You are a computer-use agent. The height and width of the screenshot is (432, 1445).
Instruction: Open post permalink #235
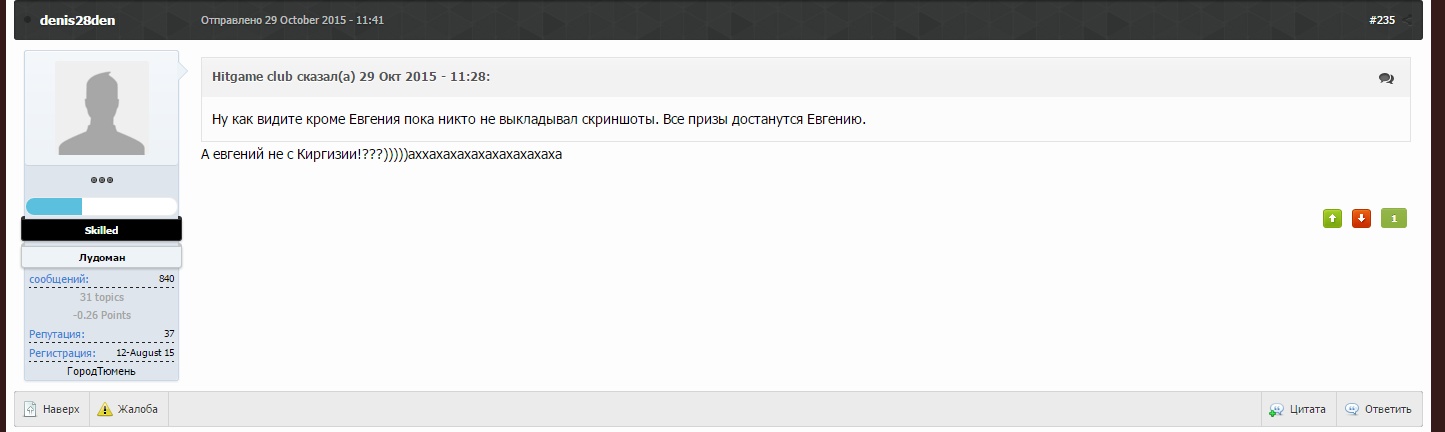pos(1381,20)
